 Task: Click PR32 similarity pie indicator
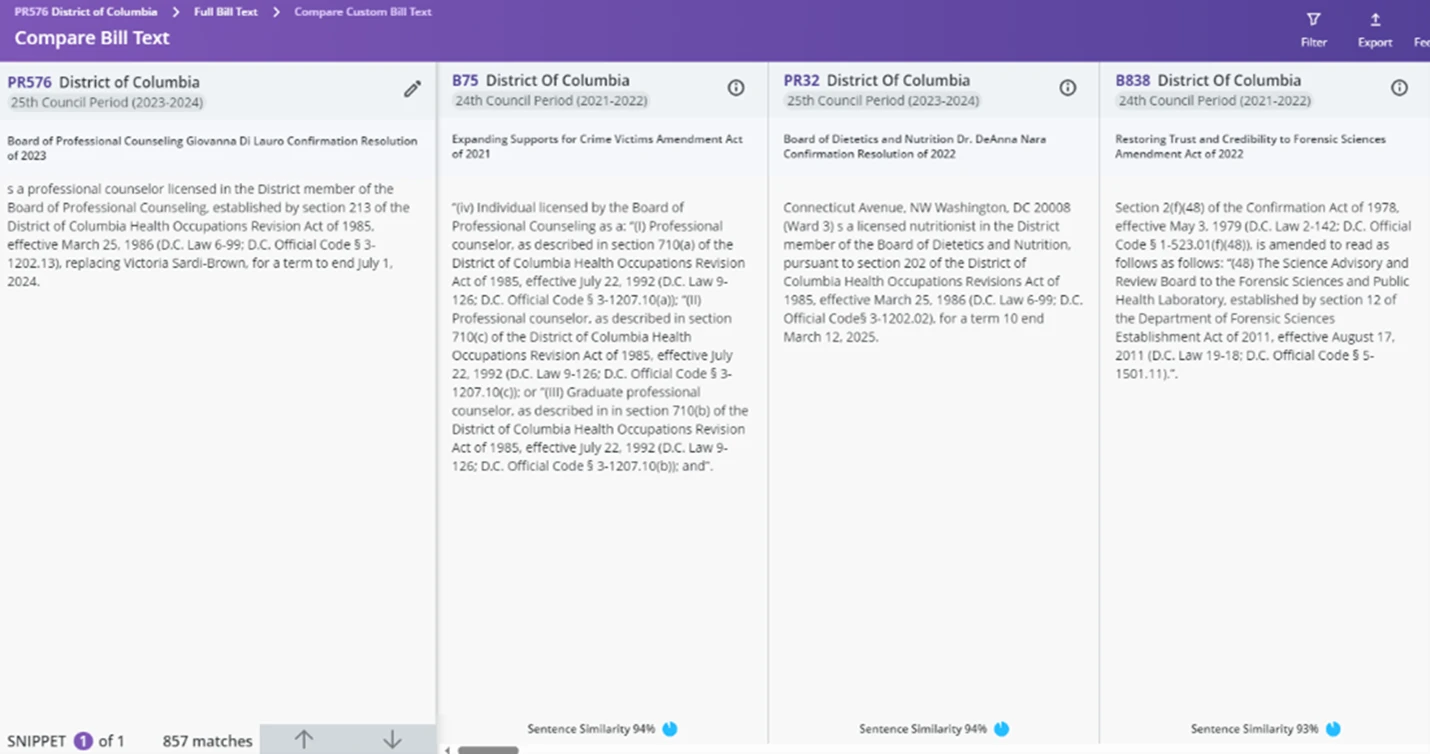[1001, 729]
